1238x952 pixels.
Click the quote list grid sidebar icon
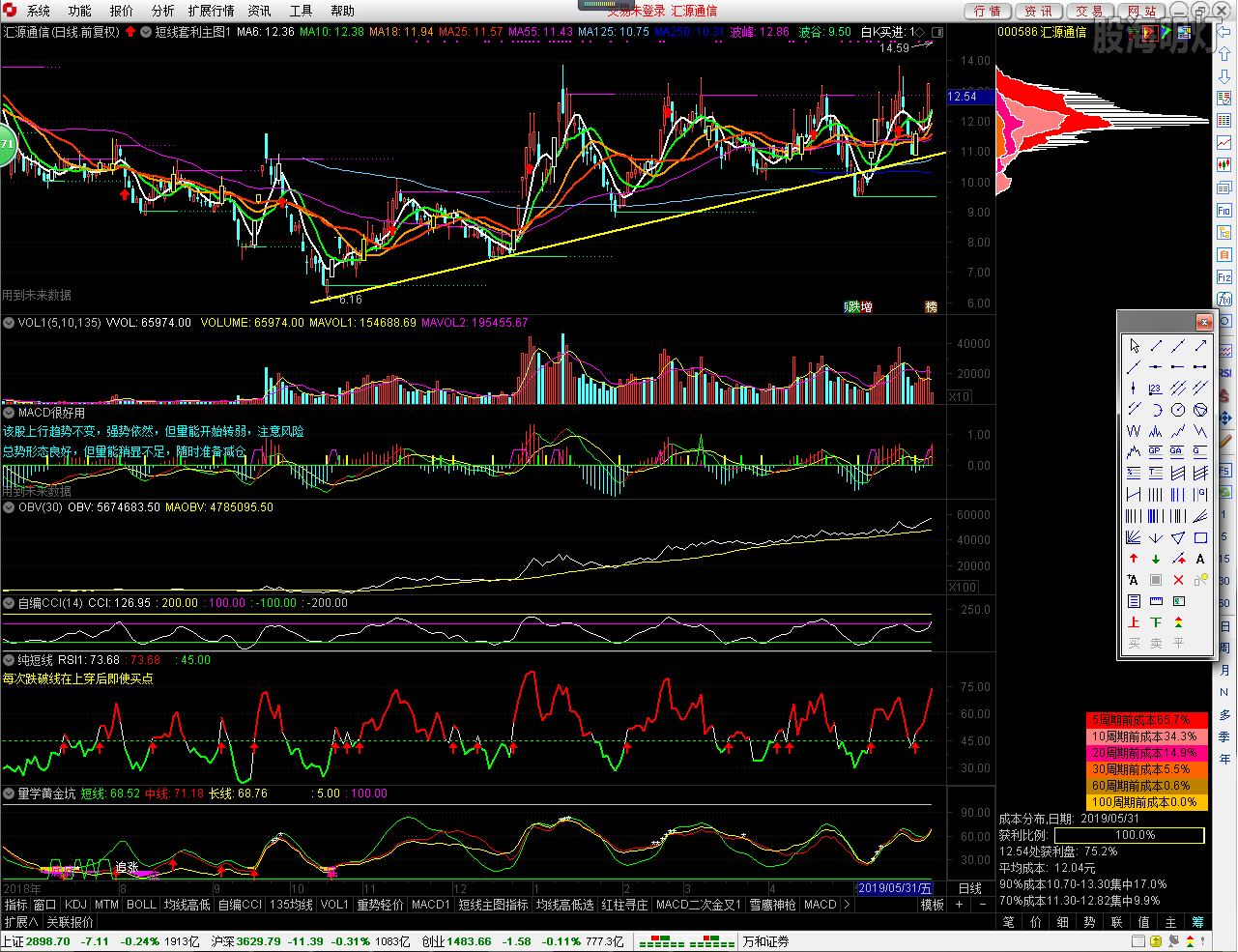tap(1224, 120)
